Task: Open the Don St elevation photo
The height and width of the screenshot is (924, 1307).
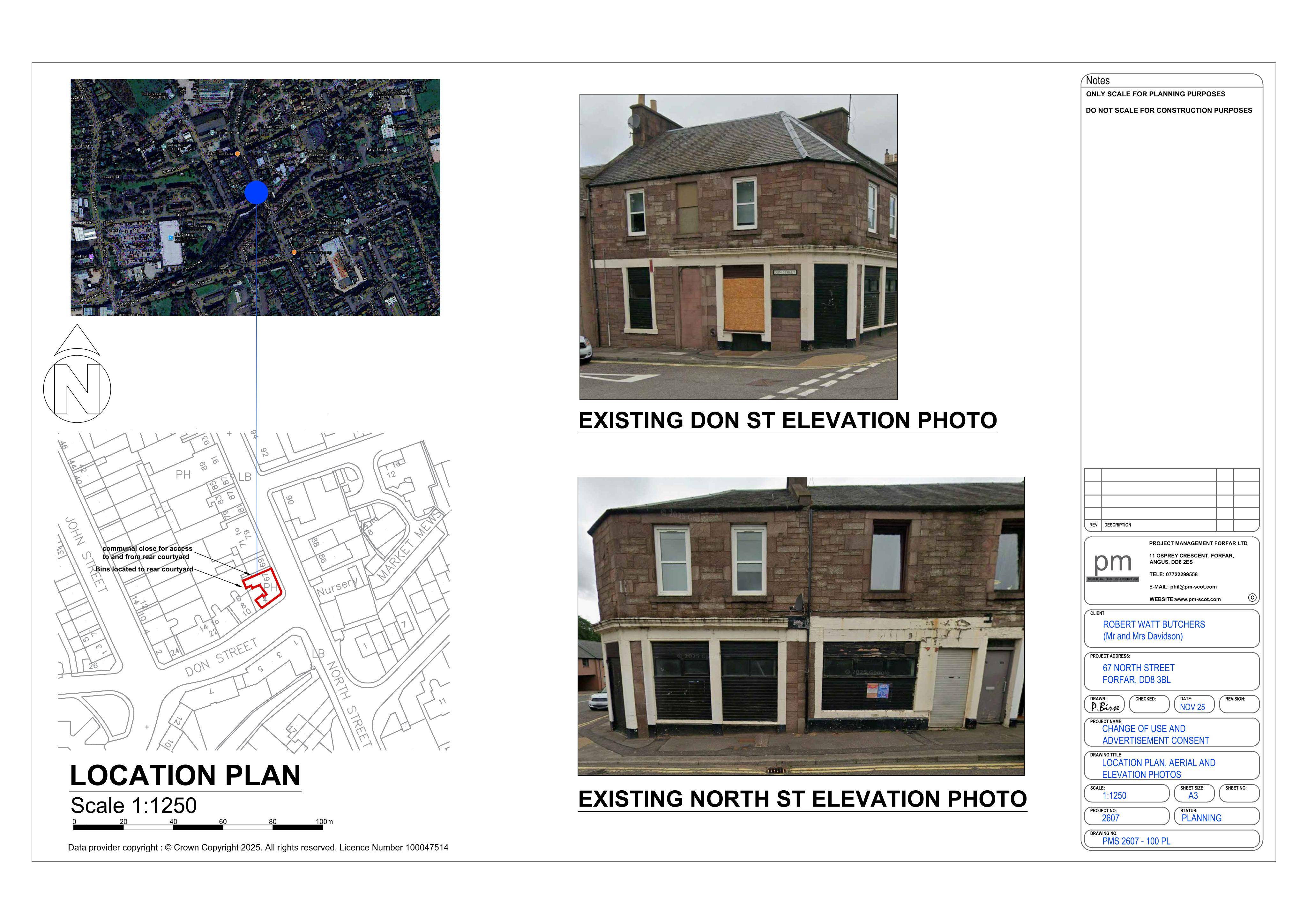Action: [x=738, y=247]
